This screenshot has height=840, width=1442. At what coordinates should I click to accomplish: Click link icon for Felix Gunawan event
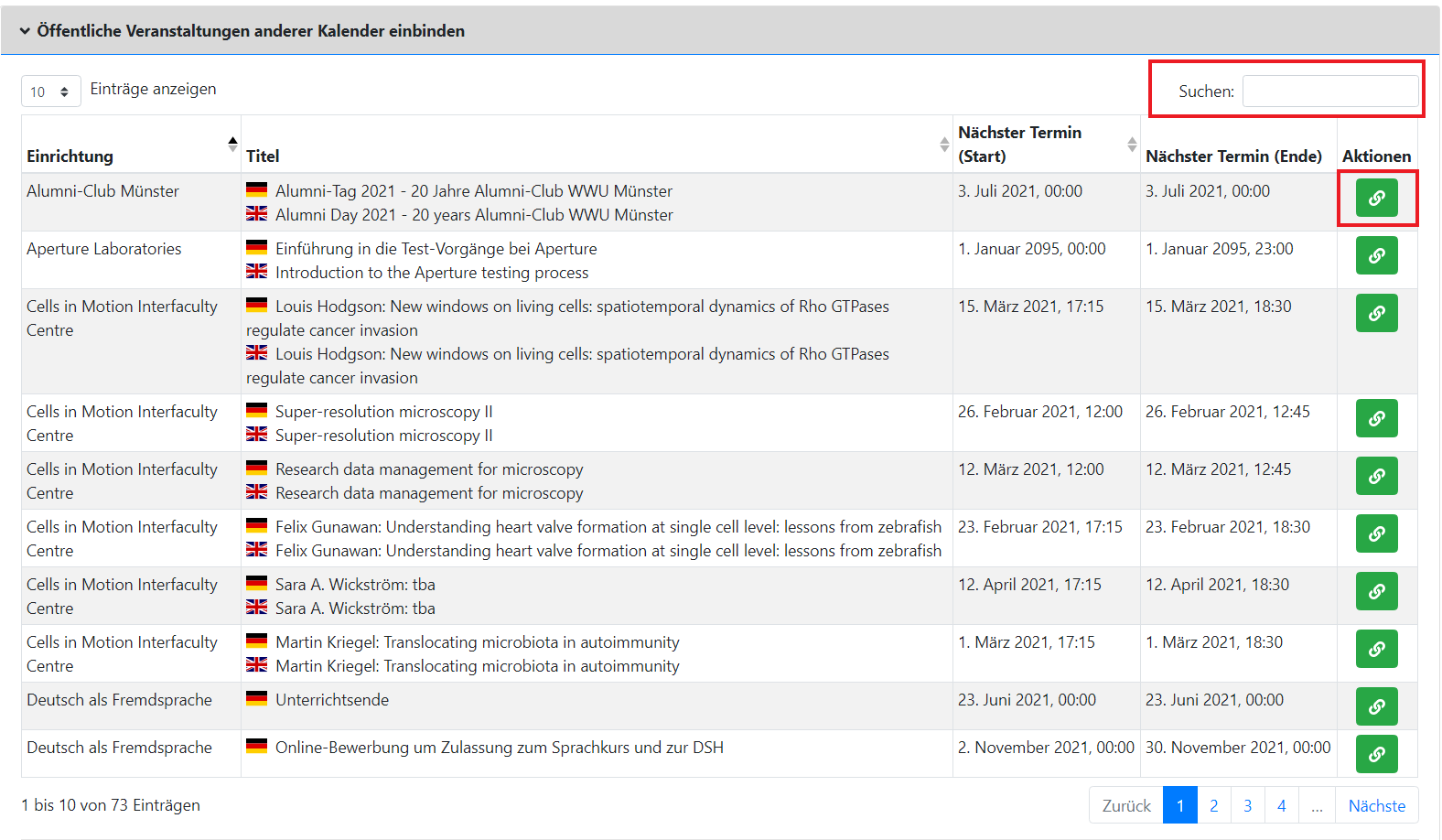click(1376, 533)
